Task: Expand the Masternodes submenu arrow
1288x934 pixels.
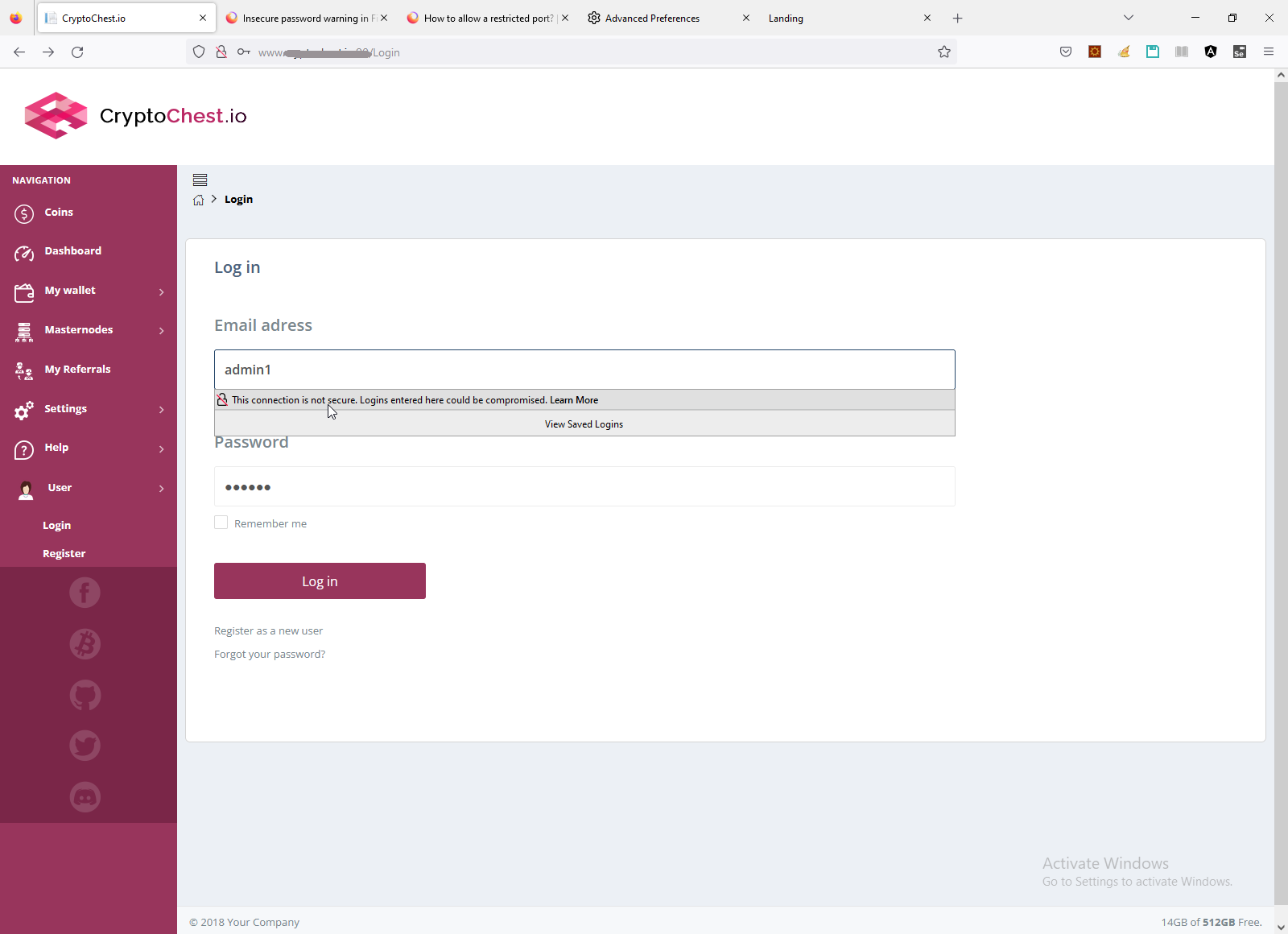Action: pos(162,331)
